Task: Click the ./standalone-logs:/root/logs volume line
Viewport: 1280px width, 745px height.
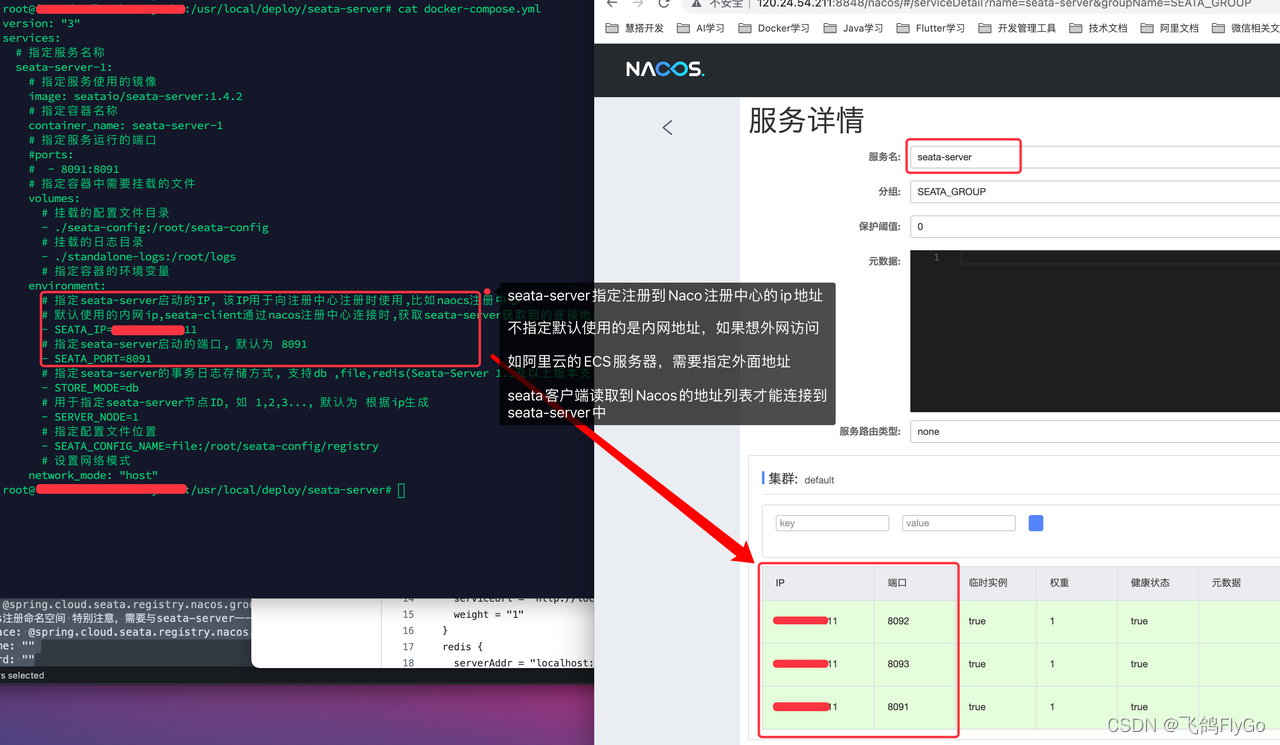Action: [x=139, y=256]
